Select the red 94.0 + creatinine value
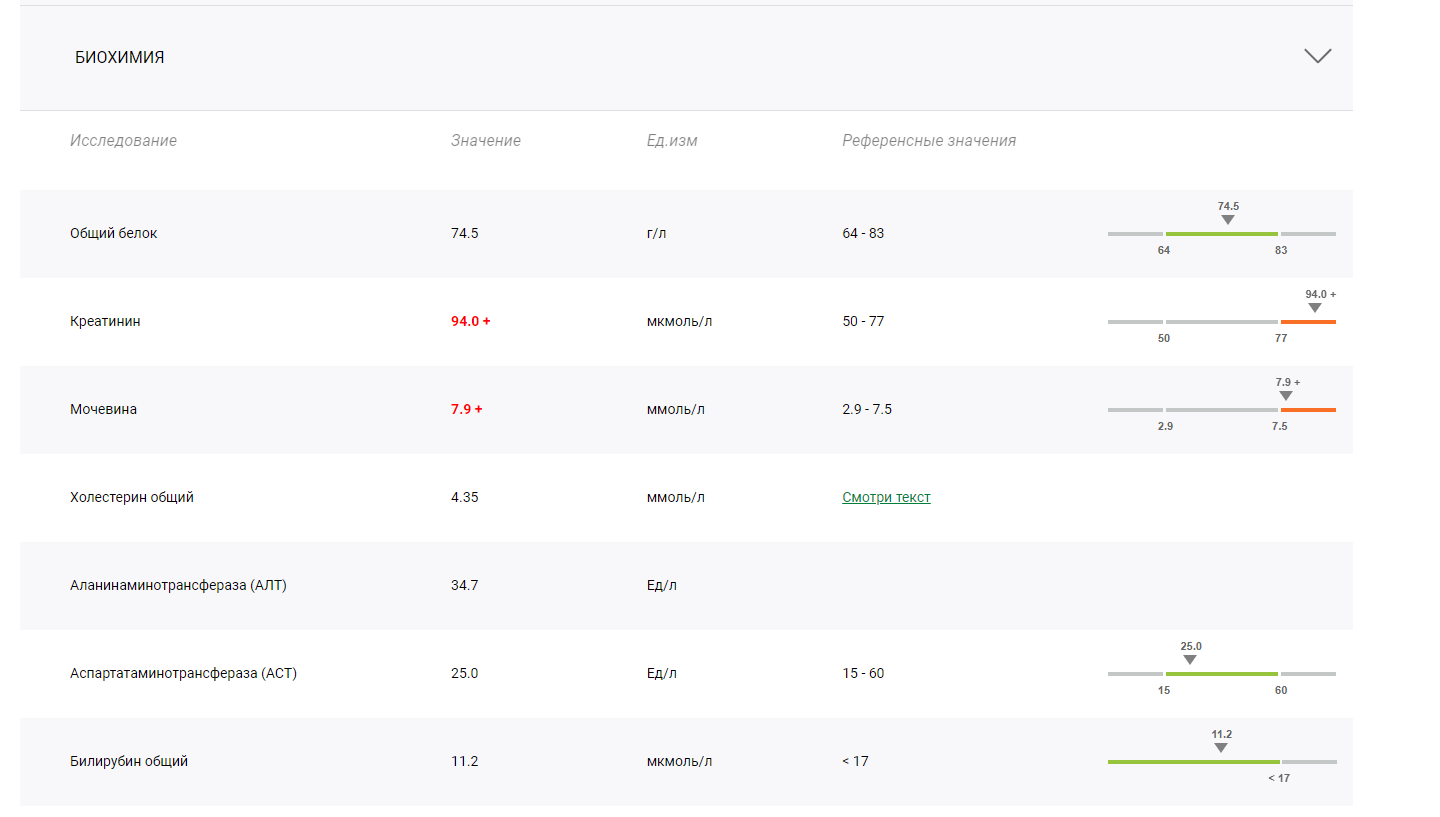Image resolution: width=1440 pixels, height=817 pixels. tap(470, 321)
